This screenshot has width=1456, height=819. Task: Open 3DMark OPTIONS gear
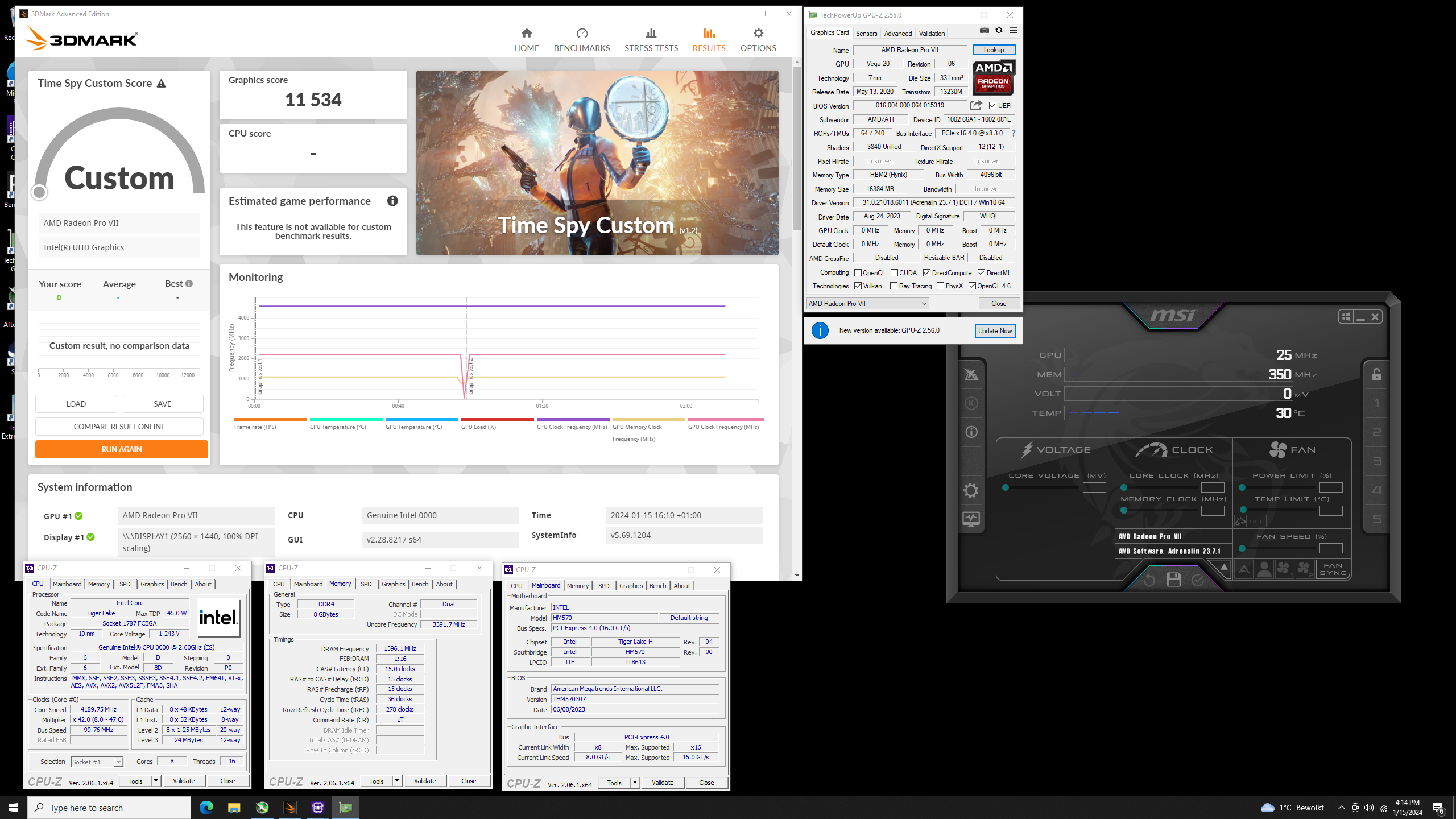point(758,40)
